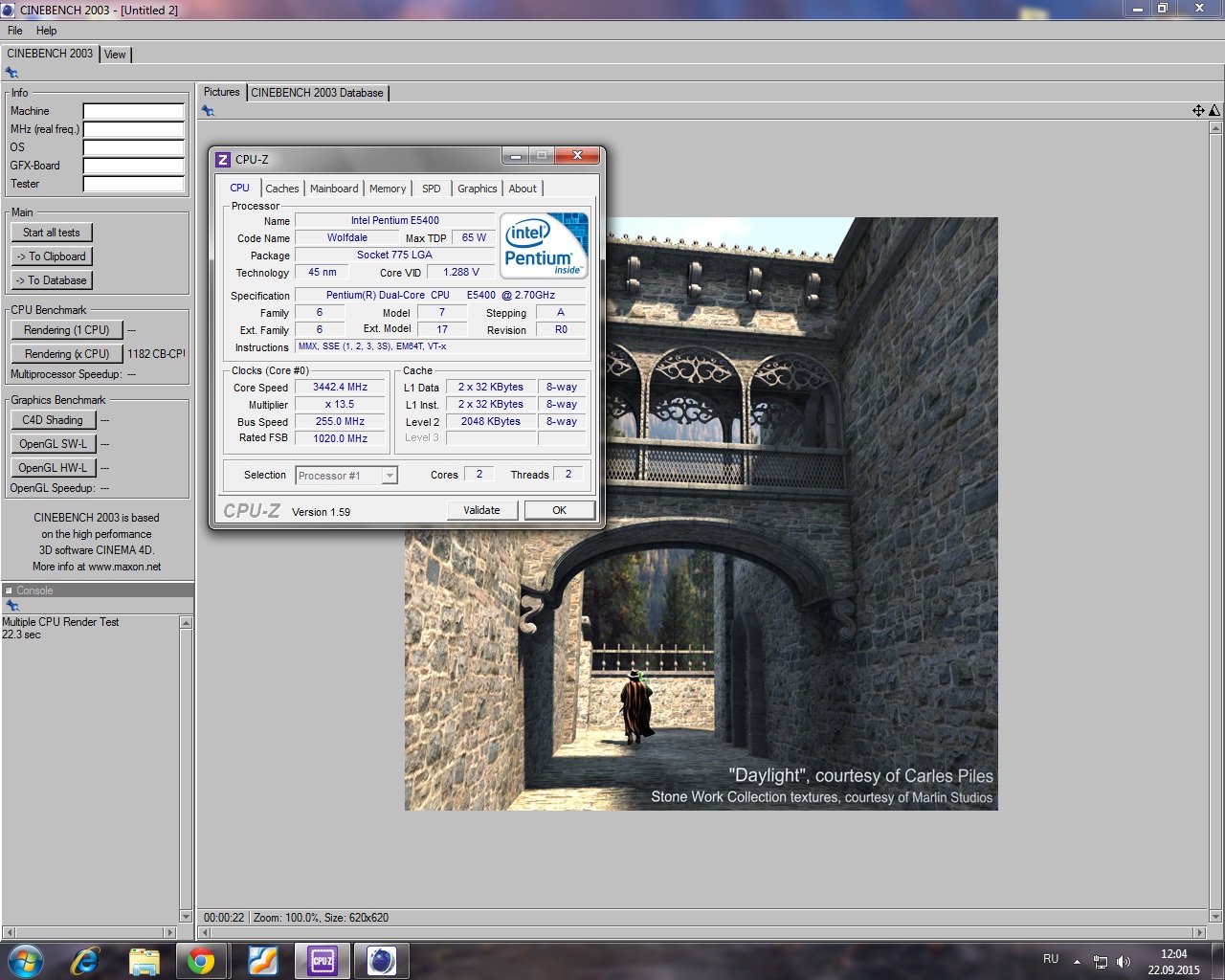This screenshot has height=980, width=1225.
Task: Open Processor #1 selection dropdown
Action: pyautogui.click(x=346, y=476)
